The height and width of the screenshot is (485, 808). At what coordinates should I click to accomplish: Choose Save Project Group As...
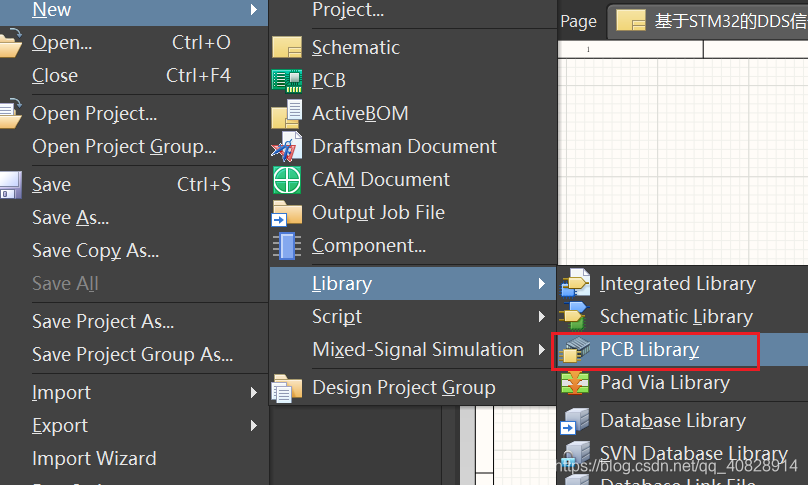pyautogui.click(x=134, y=355)
